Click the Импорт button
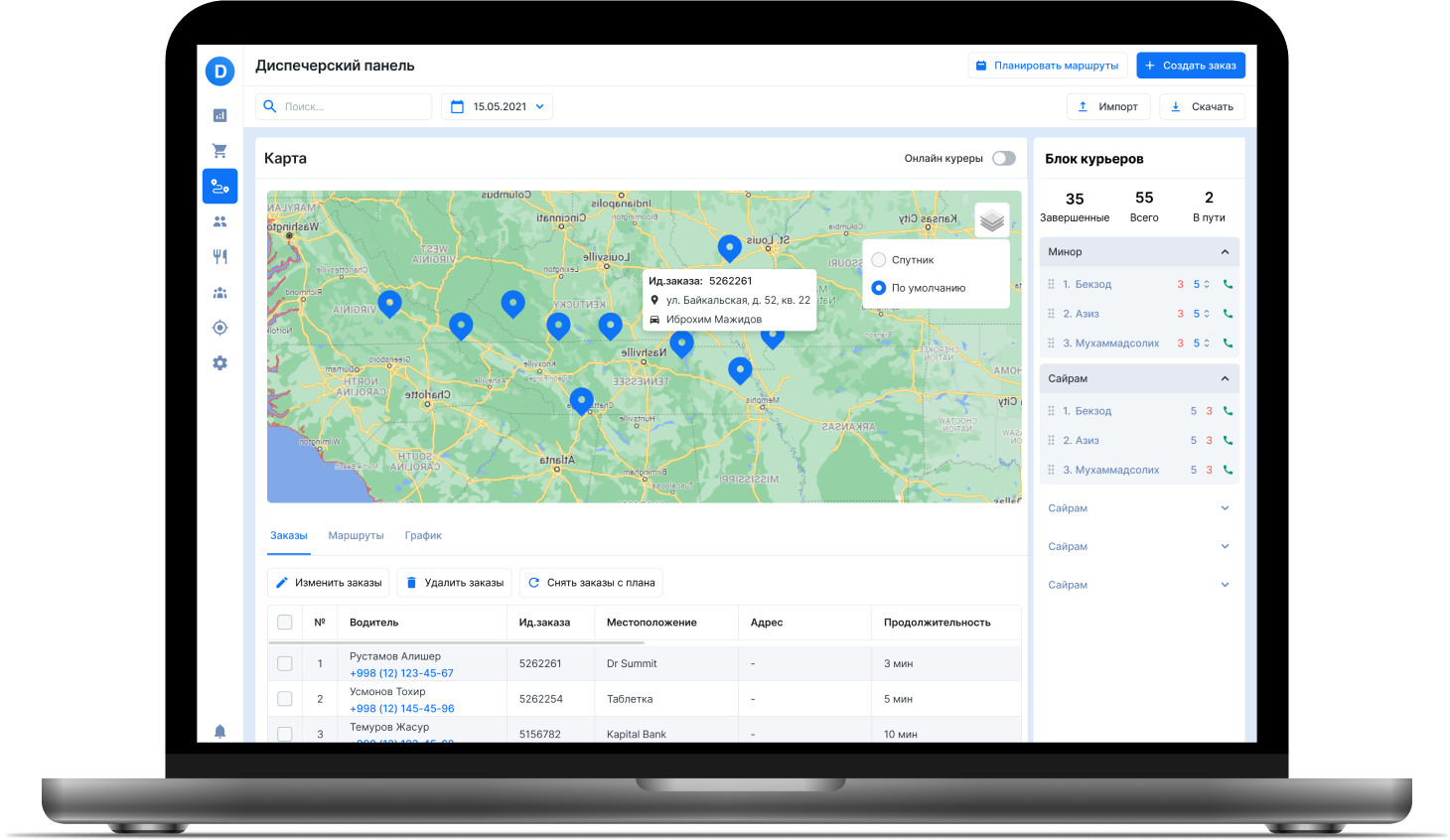The height and width of the screenshot is (840, 1450). 1108,106
